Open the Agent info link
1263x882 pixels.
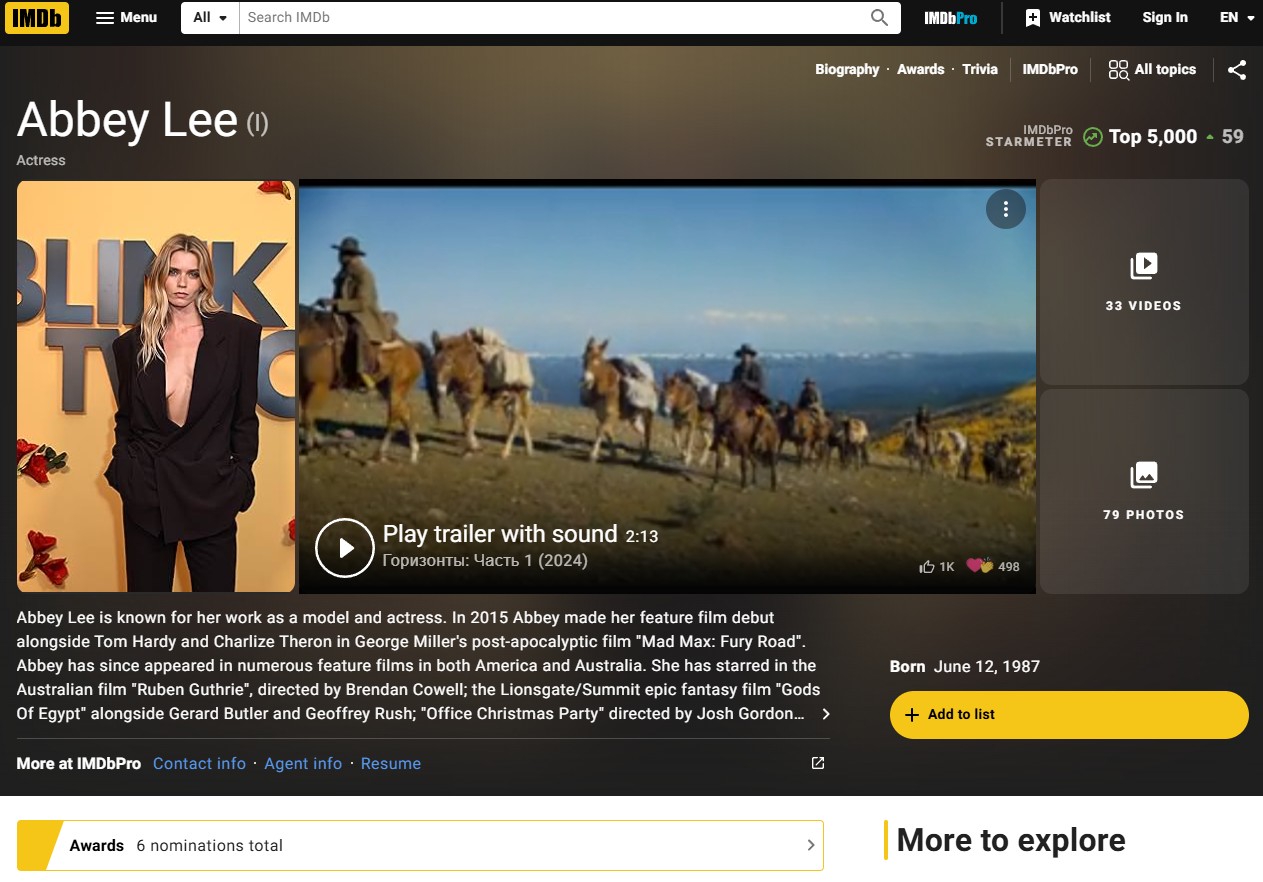pyautogui.click(x=303, y=763)
